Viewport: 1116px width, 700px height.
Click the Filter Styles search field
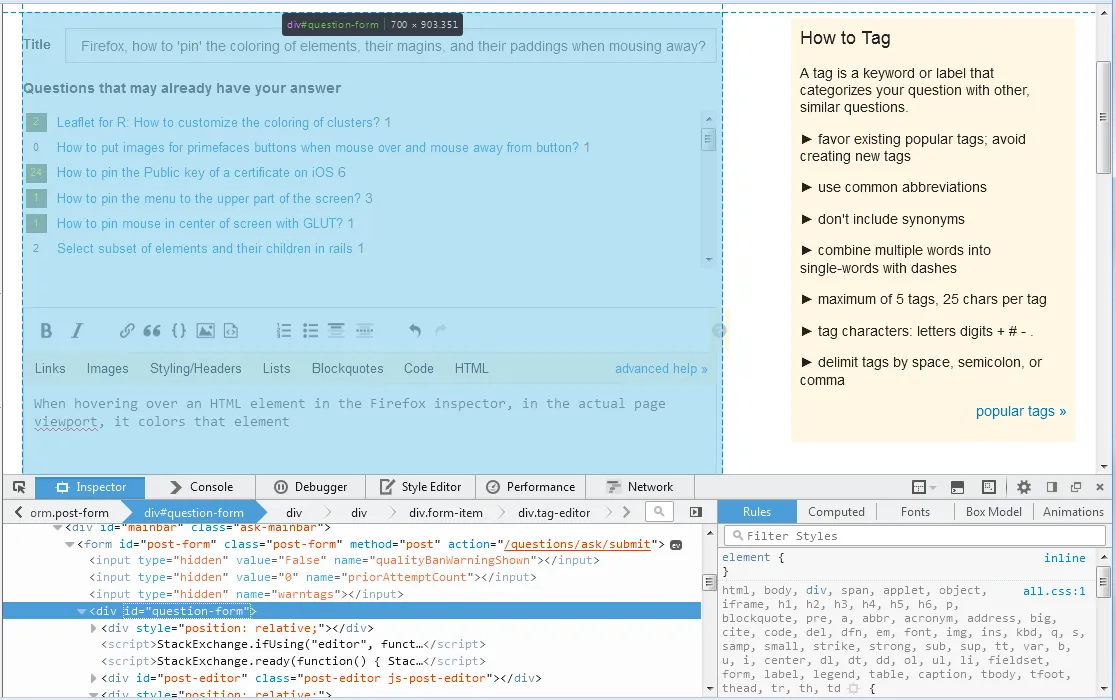pyautogui.click(x=915, y=536)
